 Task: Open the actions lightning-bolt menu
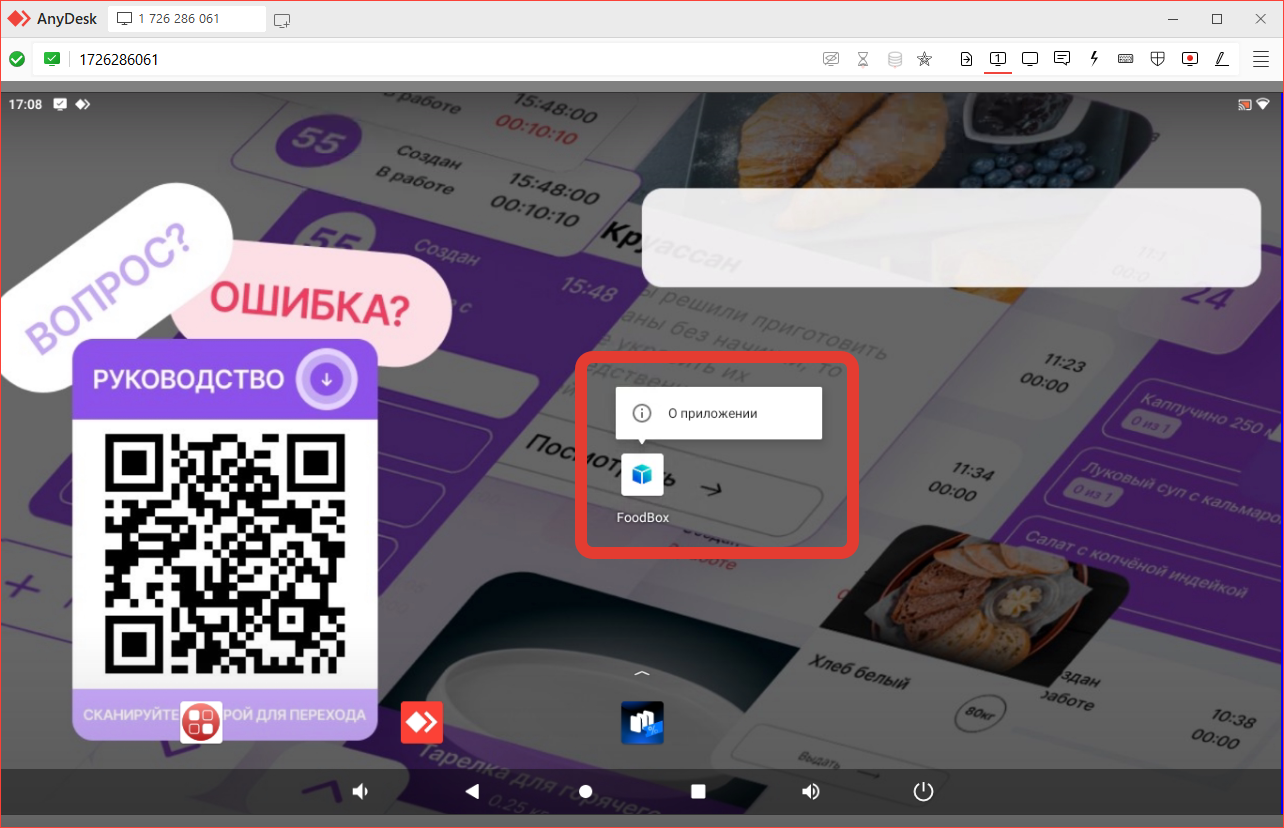pos(1094,59)
